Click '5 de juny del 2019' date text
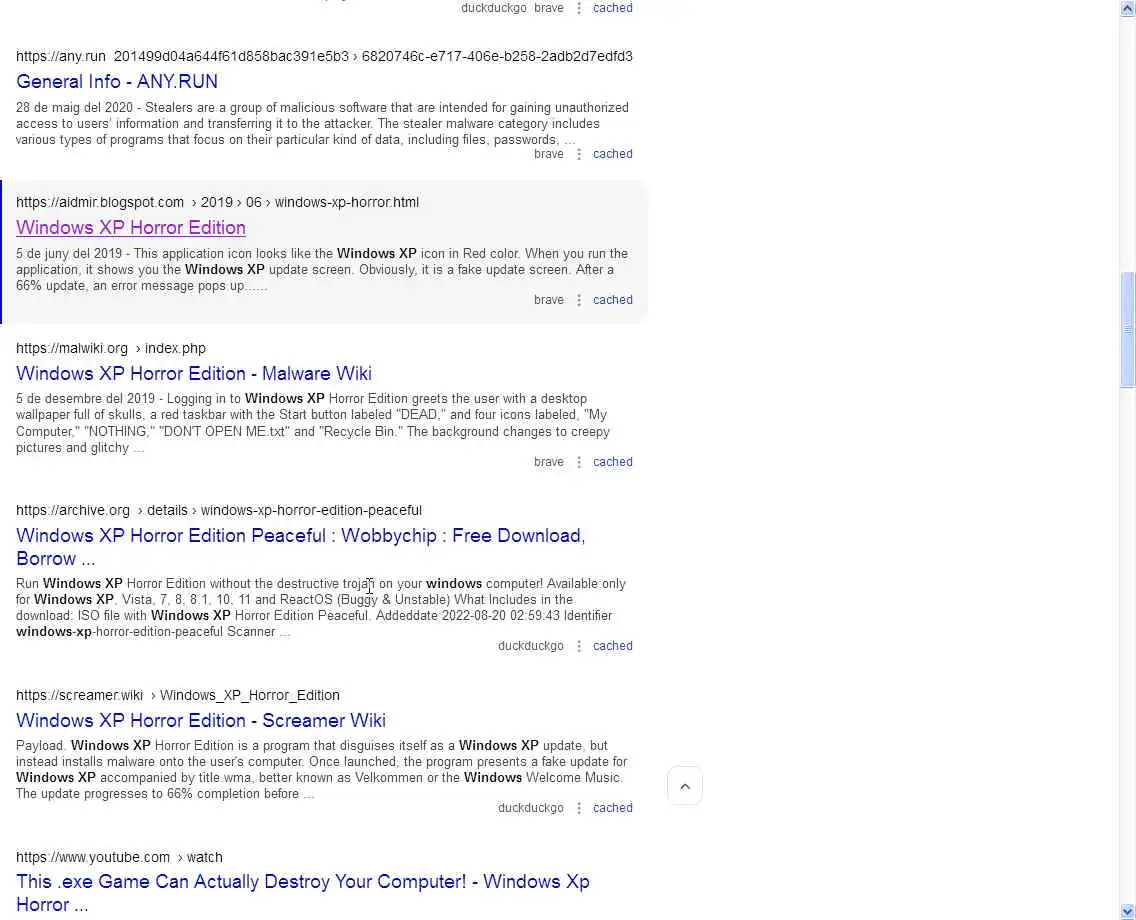Image resolution: width=1136 pixels, height=920 pixels. pyautogui.click(x=69, y=254)
